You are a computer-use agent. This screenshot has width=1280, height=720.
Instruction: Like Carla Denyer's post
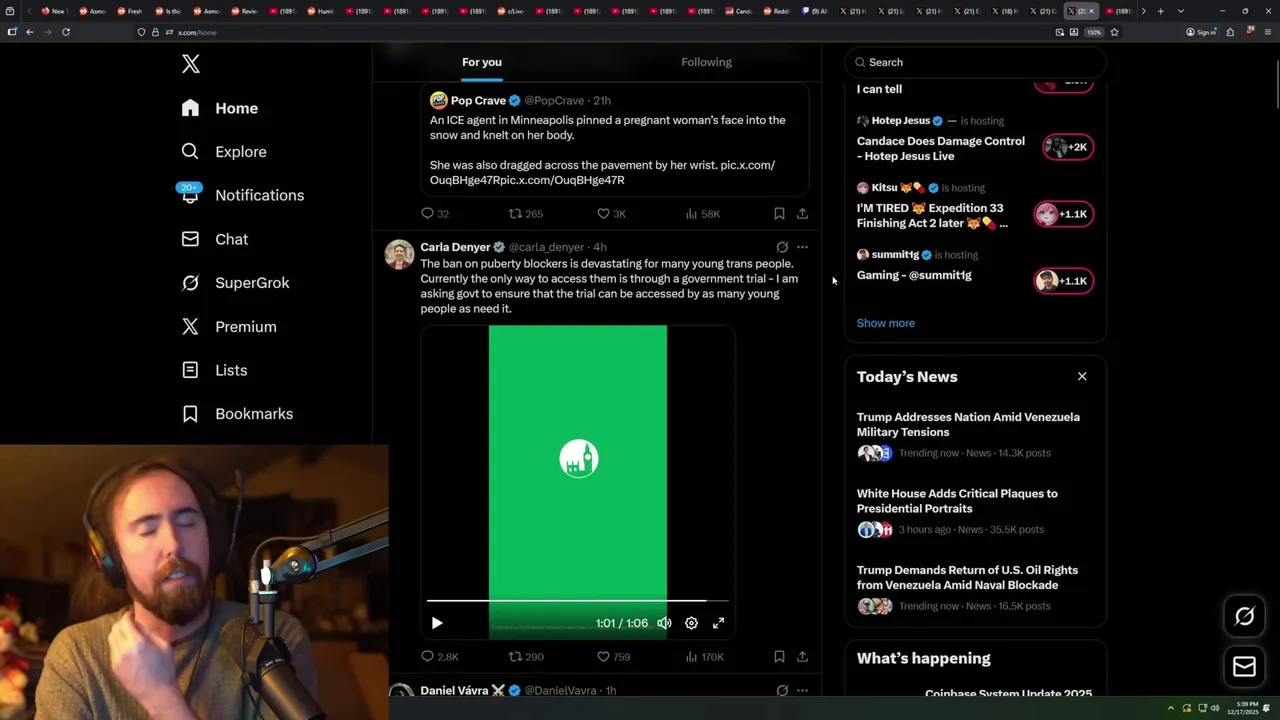(613, 657)
